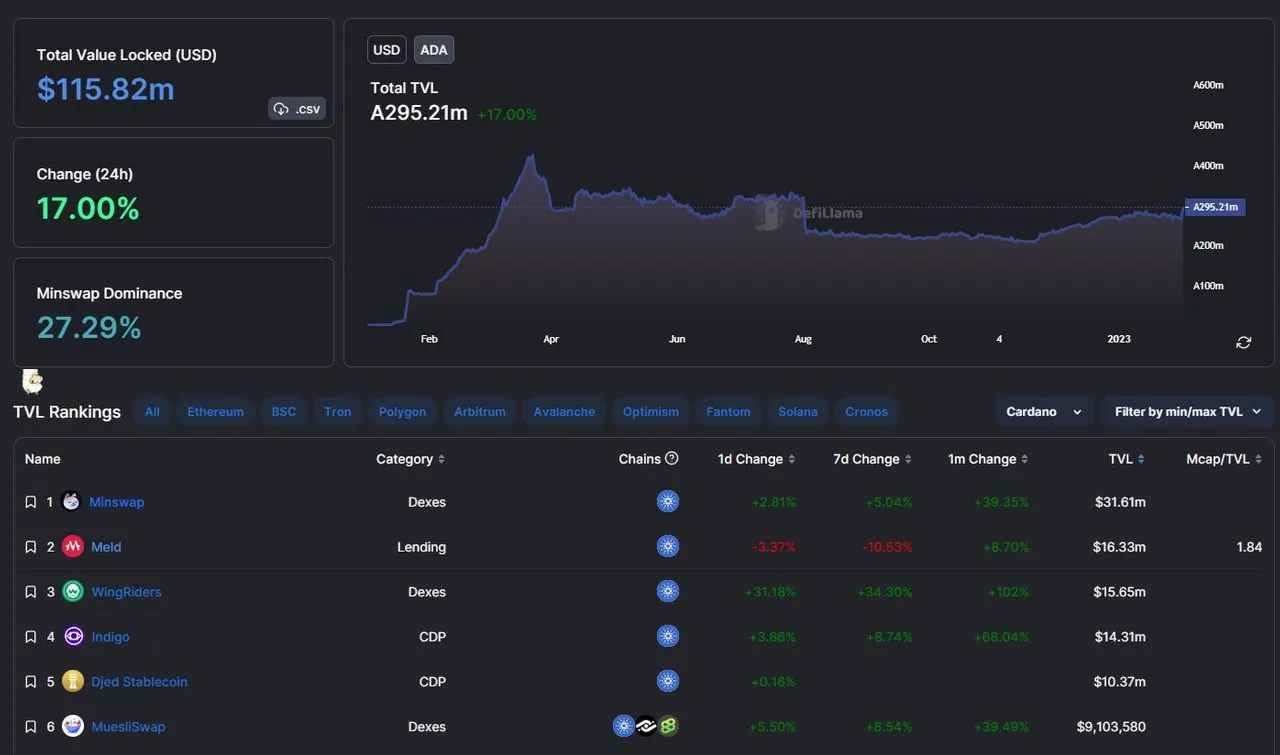Image resolution: width=1280 pixels, height=755 pixels.
Task: Click WingRiders' +102% 1m change
Action: tap(1006, 592)
